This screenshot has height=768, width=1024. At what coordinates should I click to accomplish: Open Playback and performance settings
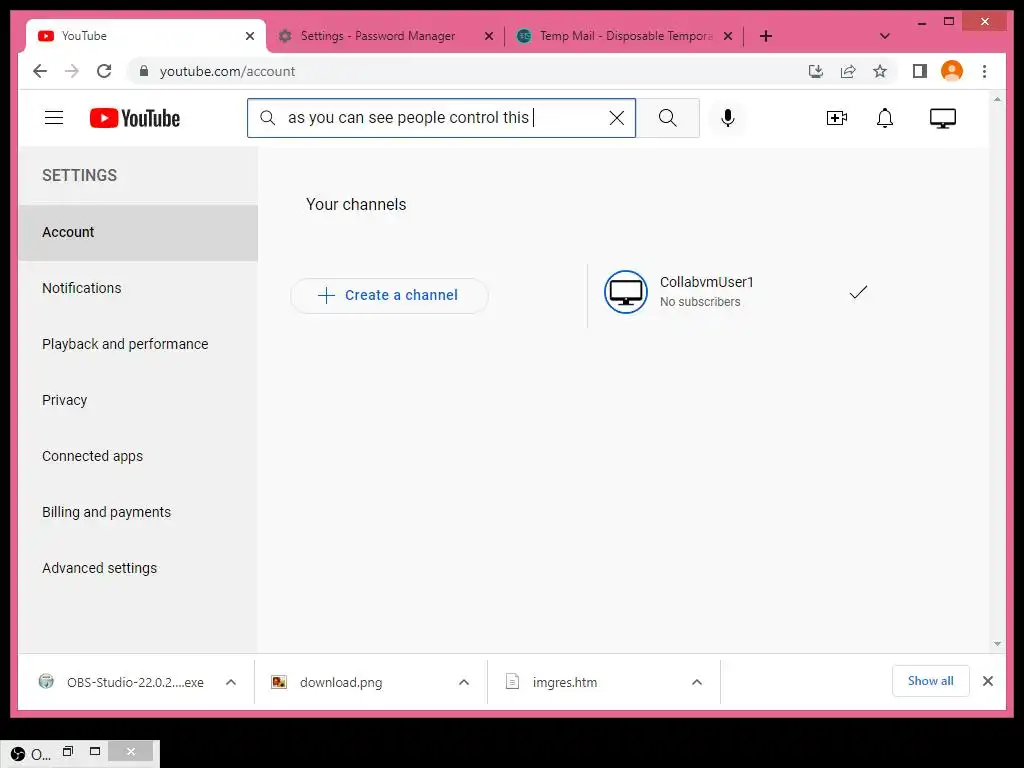point(138,344)
